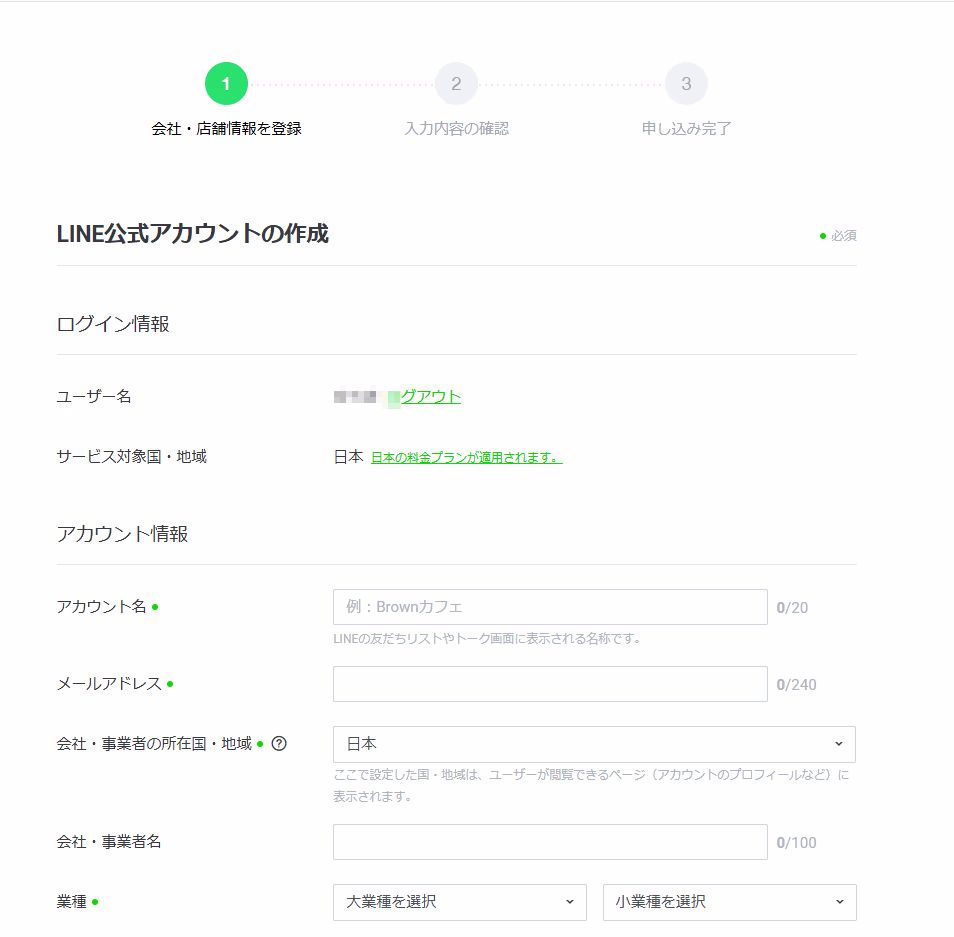This screenshot has height=937, width=954.
Task: Click step 3 circle indicator
Action: click(686, 83)
